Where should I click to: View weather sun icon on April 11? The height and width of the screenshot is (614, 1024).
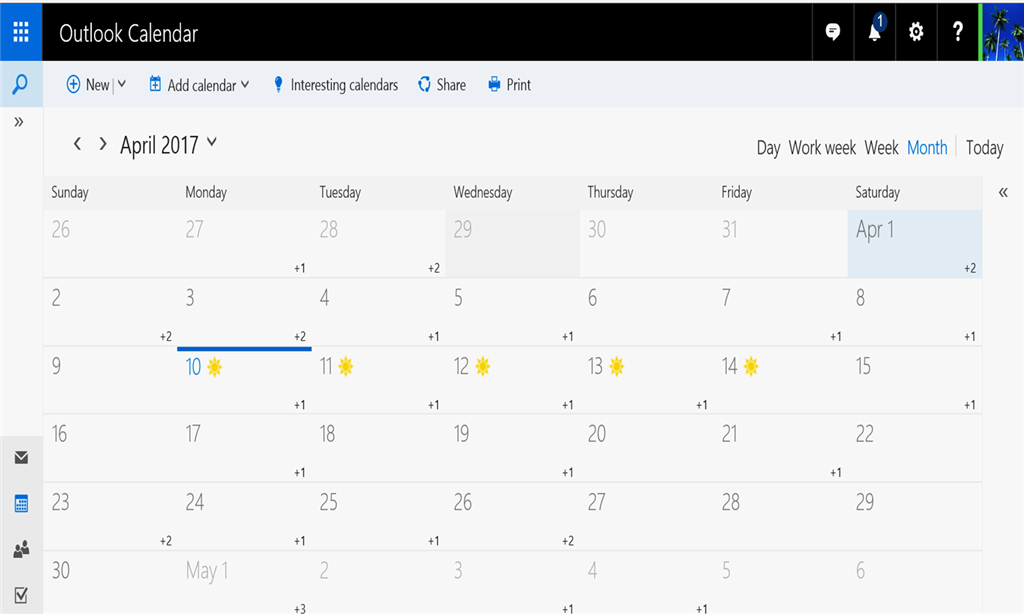tap(345, 366)
